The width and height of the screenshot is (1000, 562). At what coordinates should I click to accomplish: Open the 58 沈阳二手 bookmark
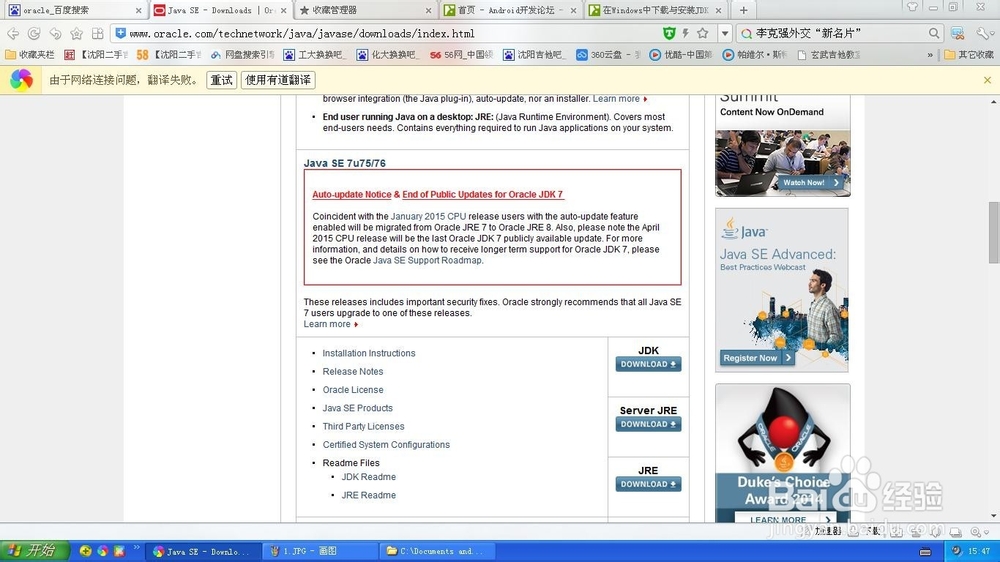tap(168, 55)
